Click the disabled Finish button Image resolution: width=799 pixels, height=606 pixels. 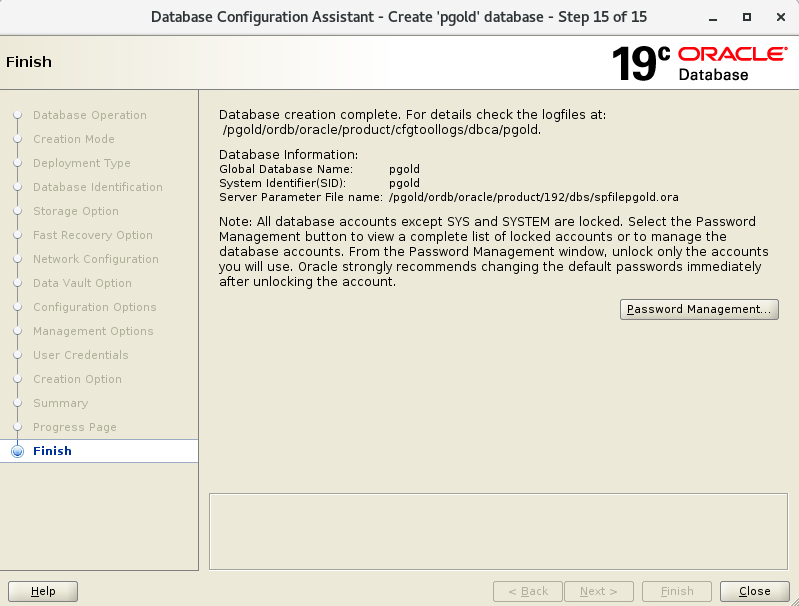coord(677,591)
